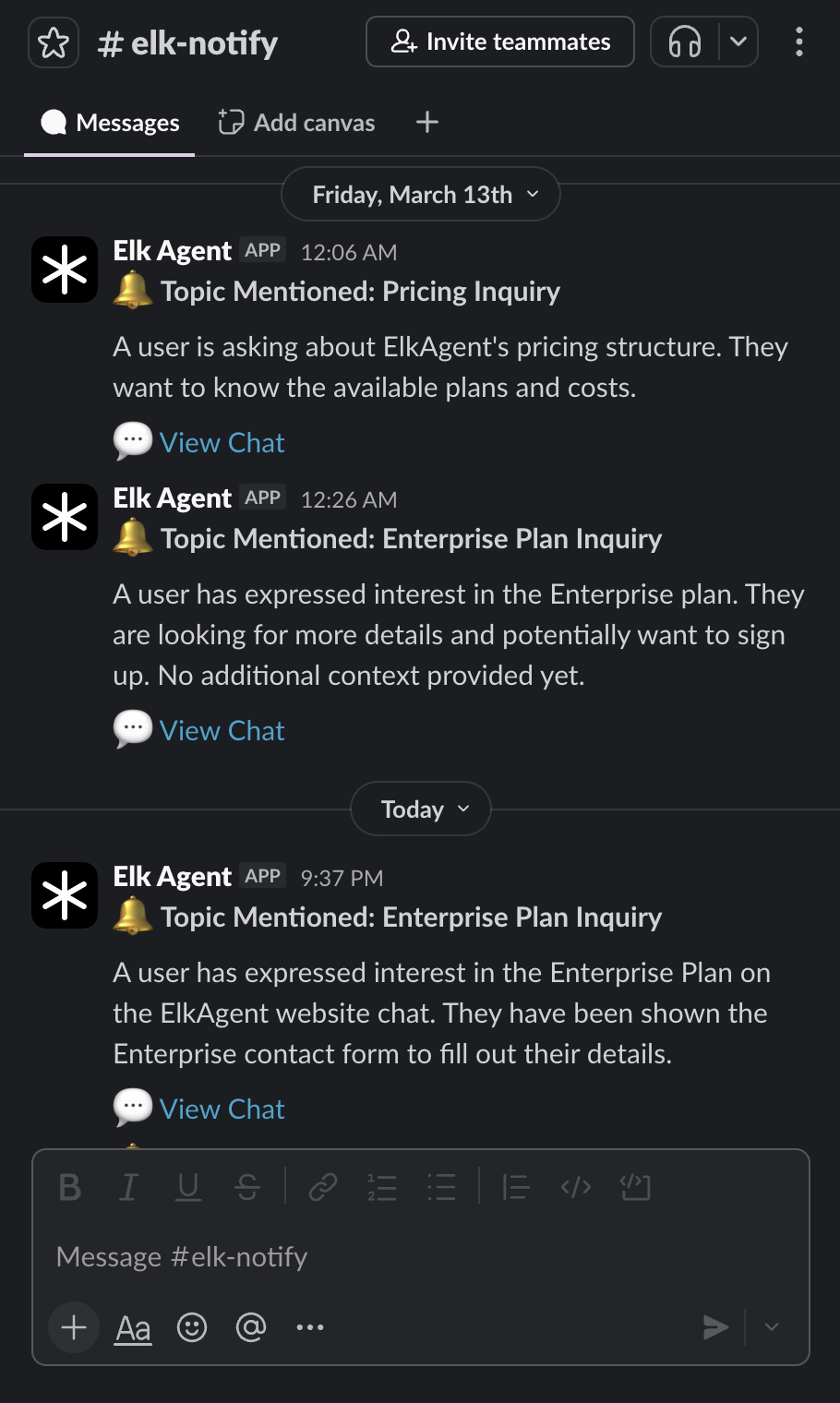Start a huddle with headphones icon
The width and height of the screenshot is (840, 1403).
(x=685, y=42)
